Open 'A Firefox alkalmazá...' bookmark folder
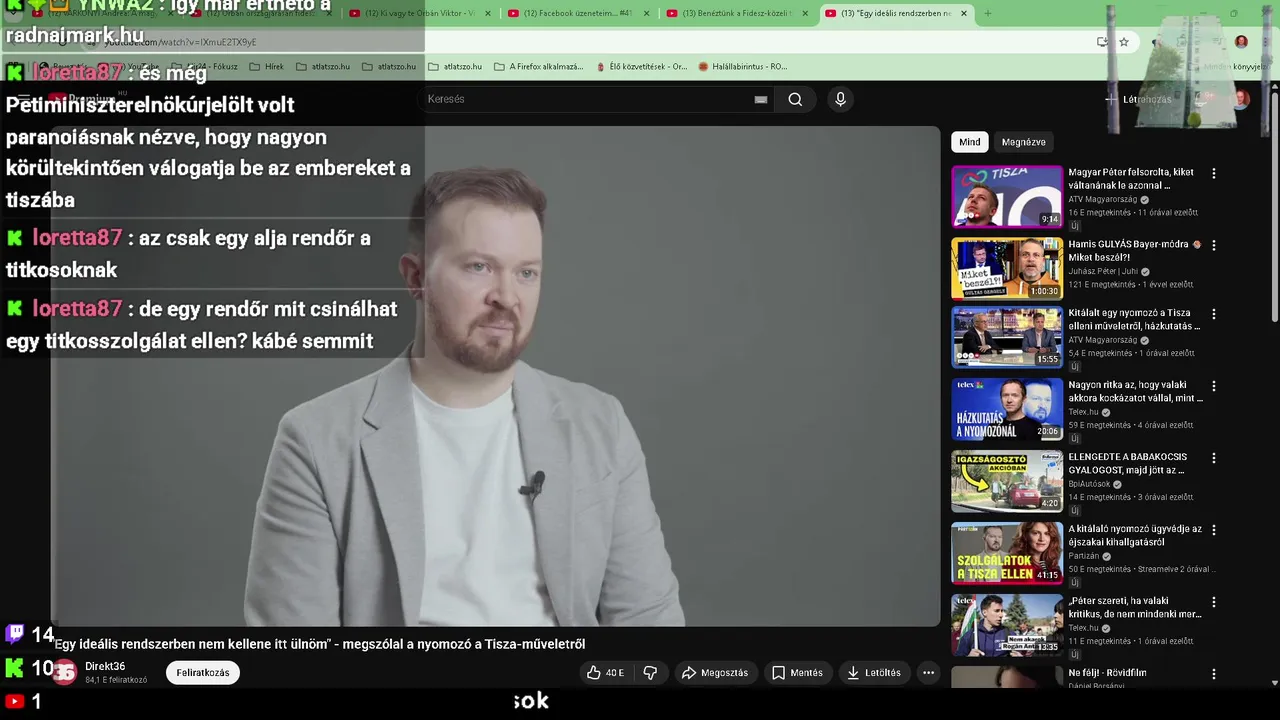Image resolution: width=1280 pixels, height=720 pixels. [538, 67]
